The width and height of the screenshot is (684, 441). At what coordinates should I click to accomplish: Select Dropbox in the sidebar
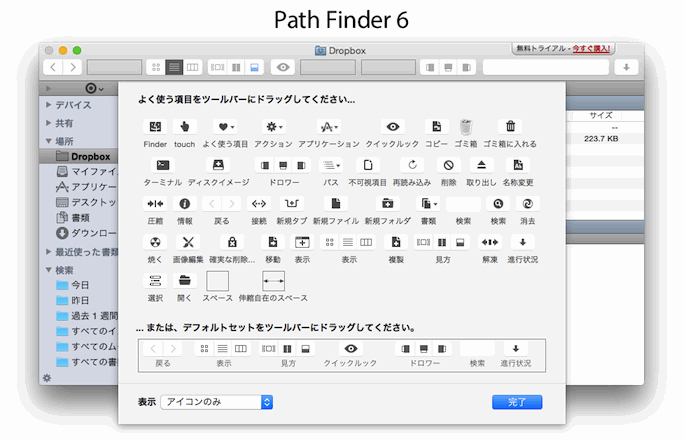pos(79,156)
